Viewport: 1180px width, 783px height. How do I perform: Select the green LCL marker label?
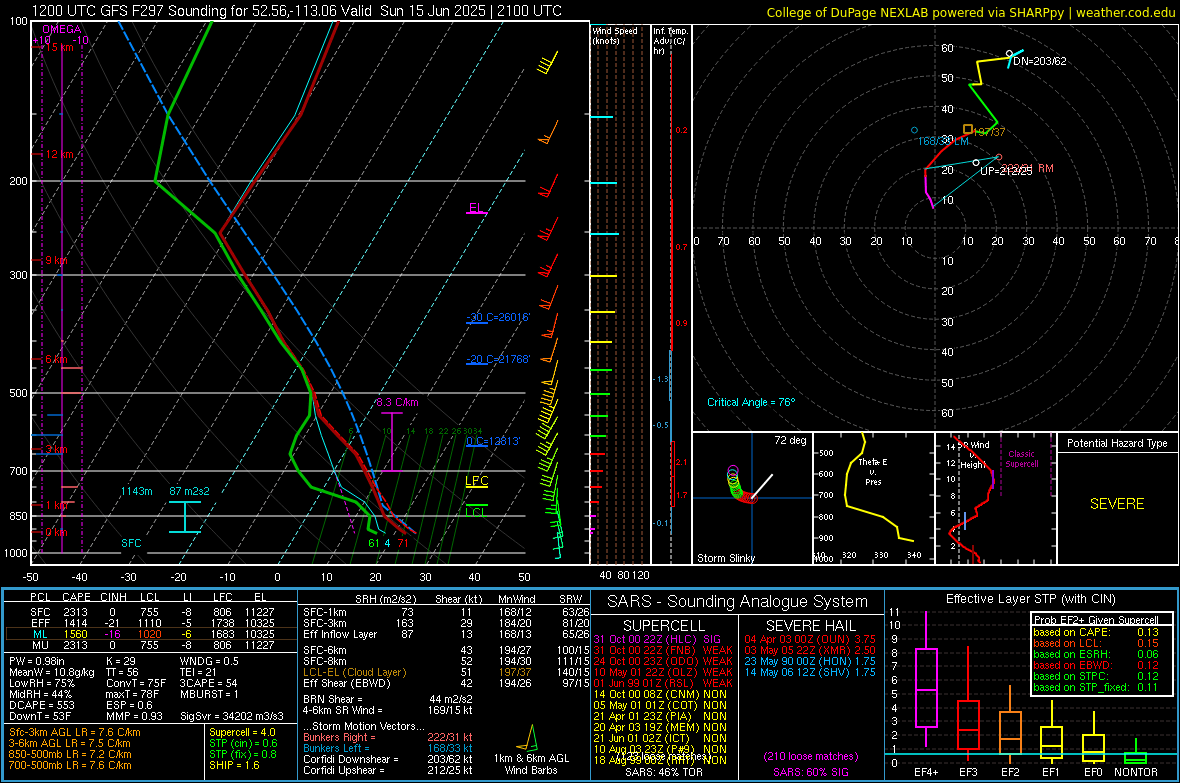click(x=476, y=512)
